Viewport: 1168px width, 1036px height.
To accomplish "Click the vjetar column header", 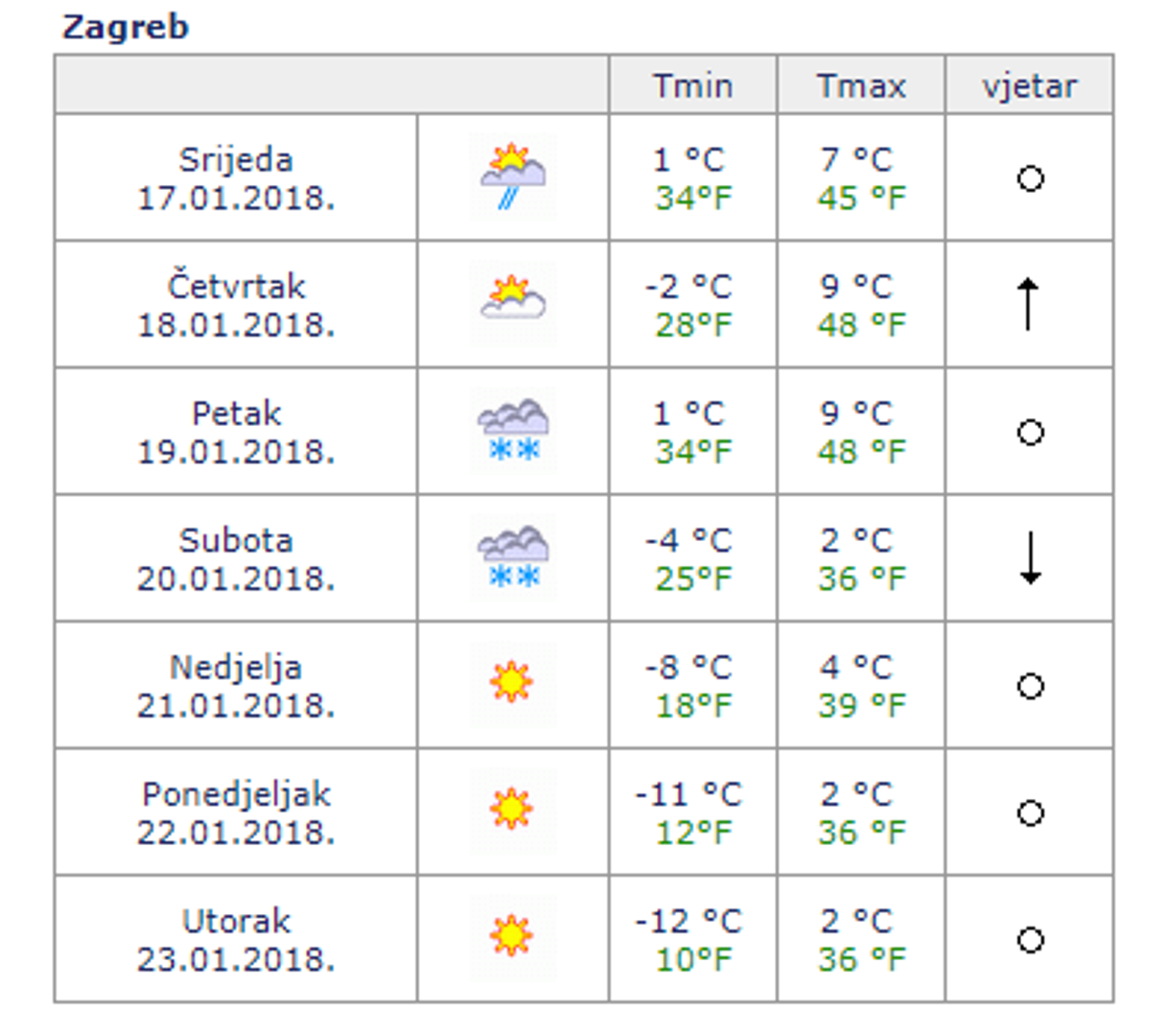I will [x=1029, y=86].
